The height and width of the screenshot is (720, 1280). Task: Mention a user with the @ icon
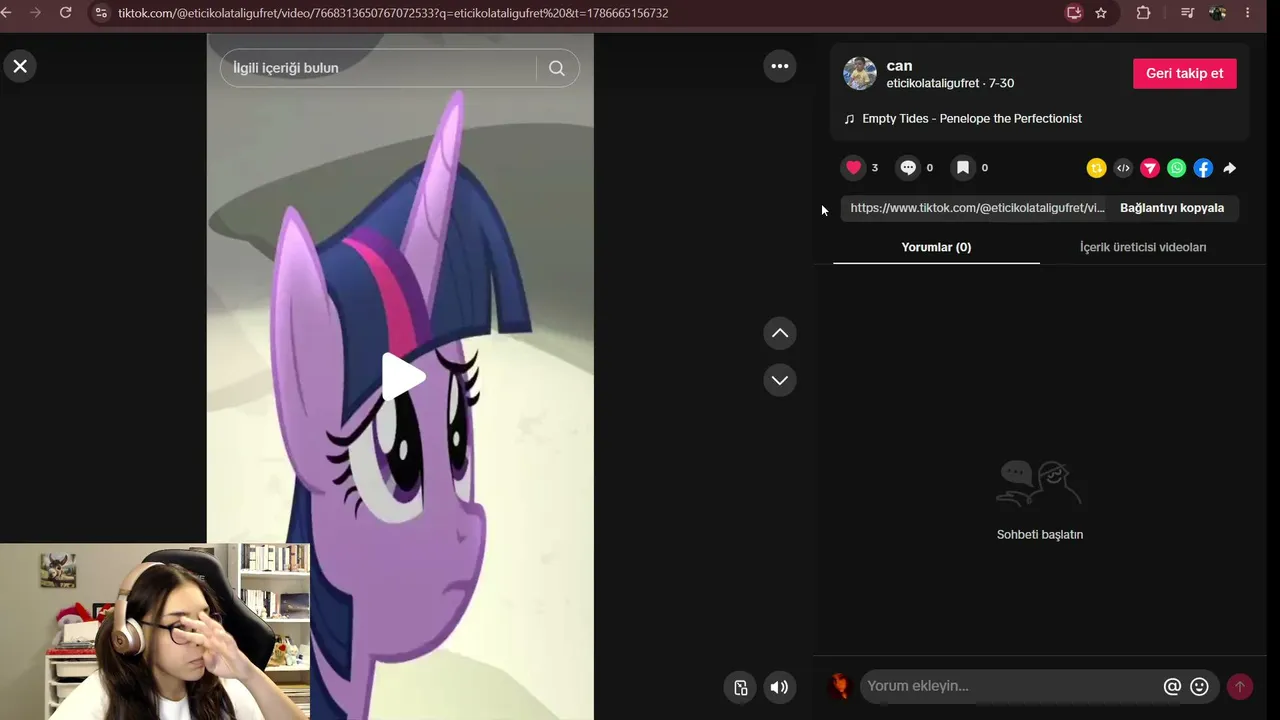1172,686
